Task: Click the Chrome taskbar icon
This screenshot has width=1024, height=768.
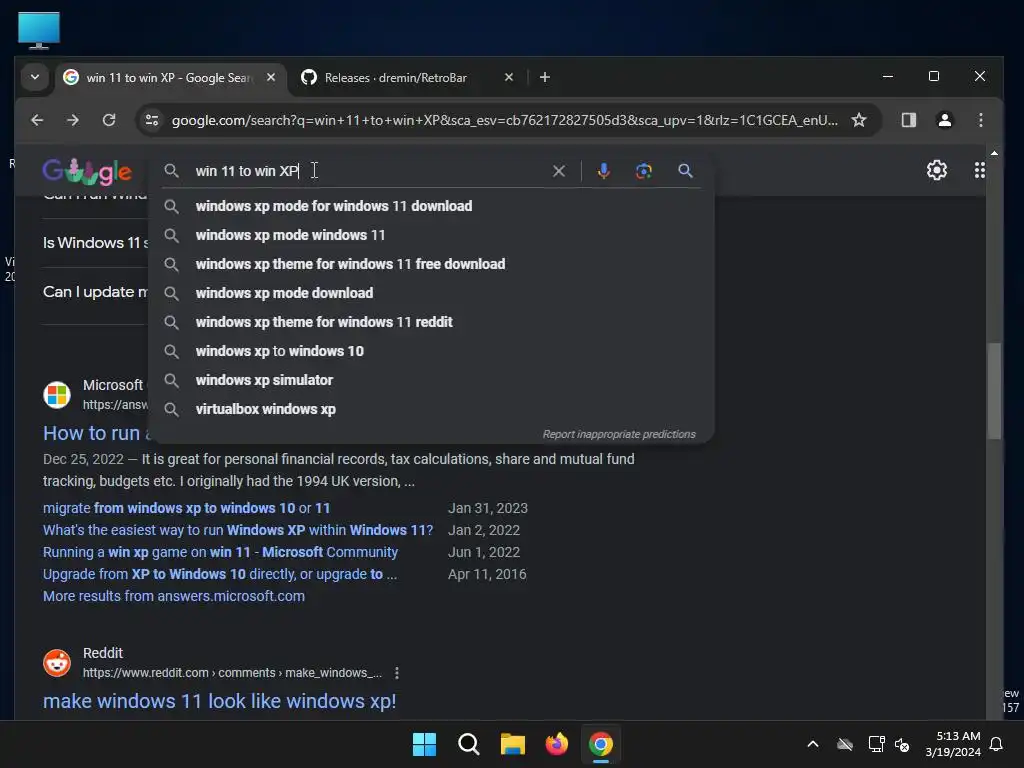Action: pos(601,744)
